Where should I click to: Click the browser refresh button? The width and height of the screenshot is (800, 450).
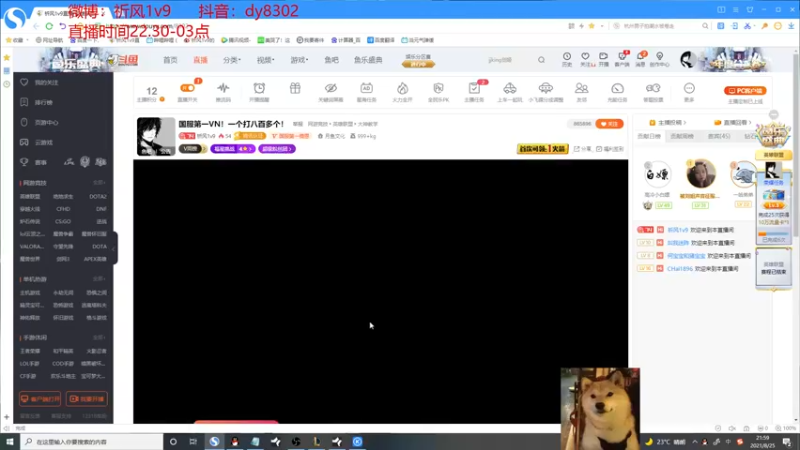click(49, 26)
